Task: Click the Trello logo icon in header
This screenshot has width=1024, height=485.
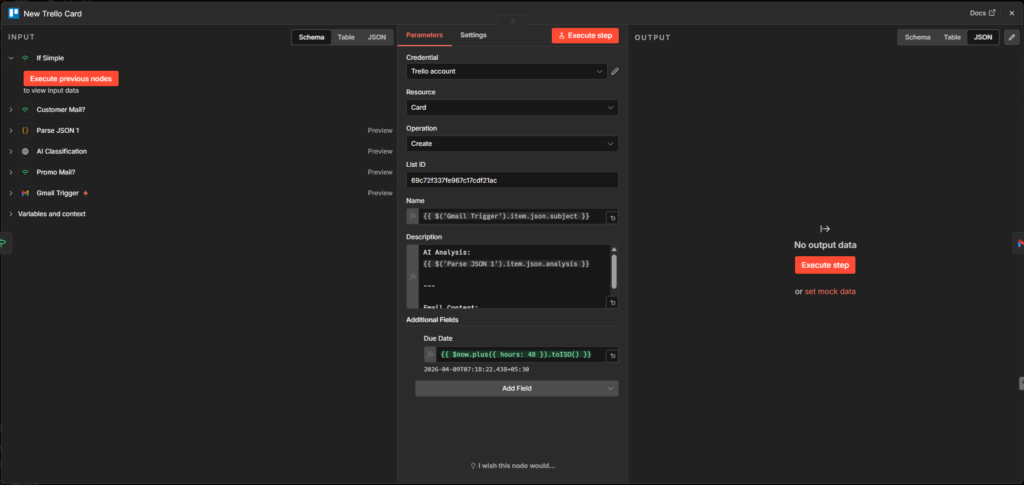Action: (13, 13)
